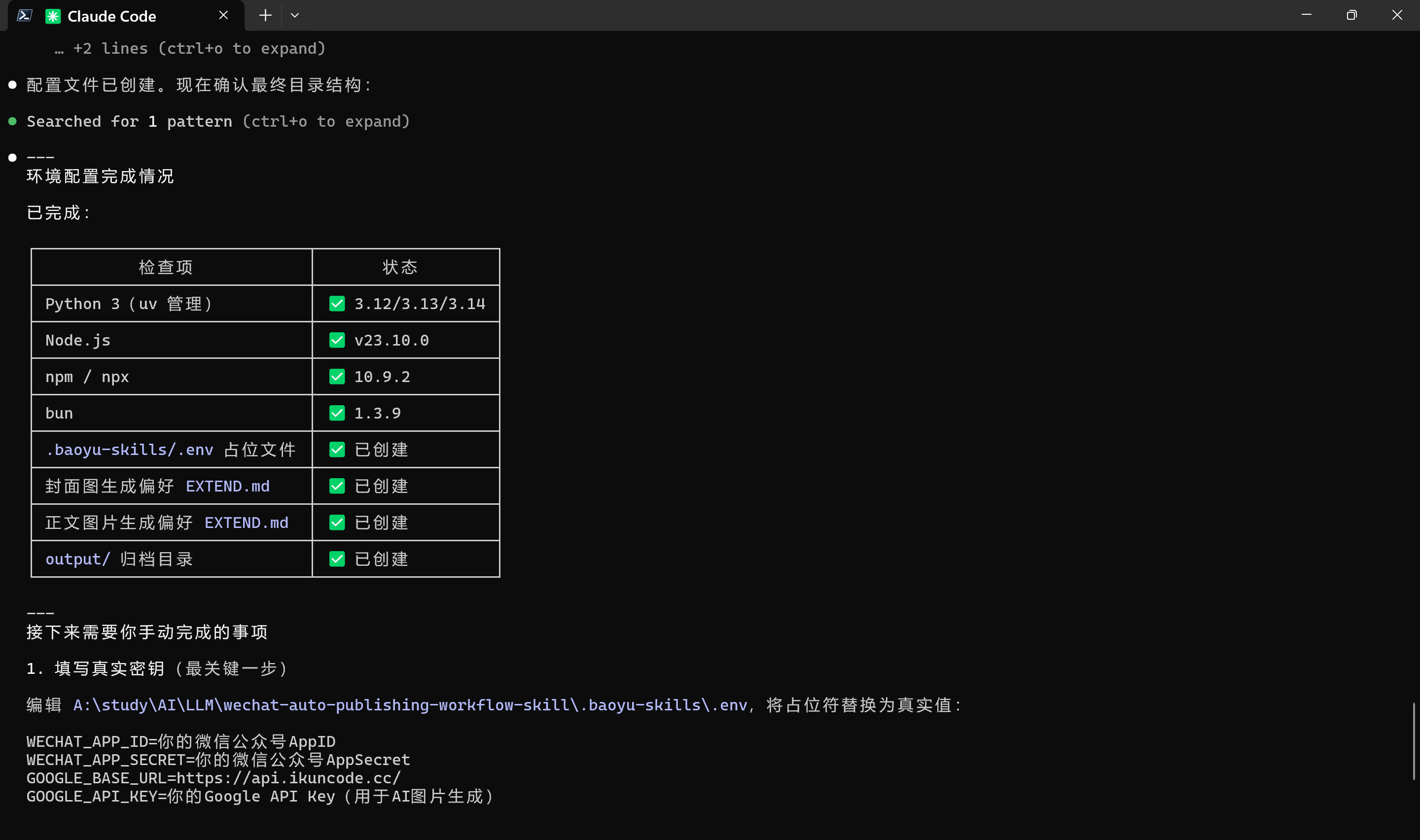The height and width of the screenshot is (840, 1420).
Task: Click version text '1.3.9'
Action: coord(378,413)
